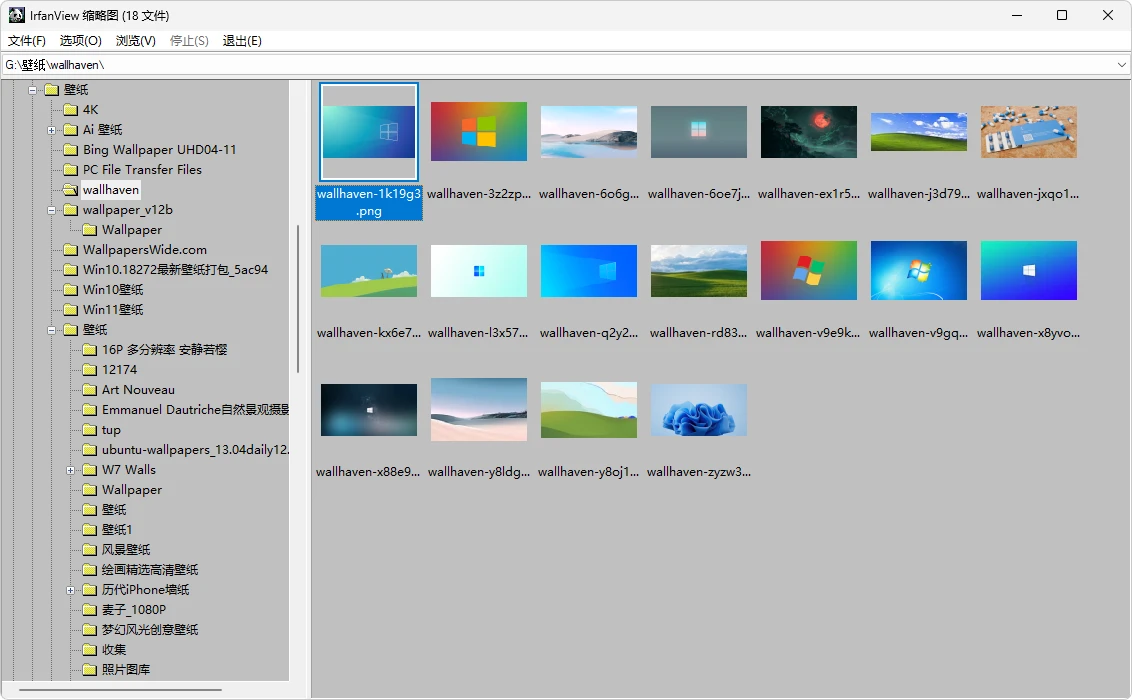The height and width of the screenshot is (700, 1132).
Task: Select the 梦幻风光创意壁纸 folder
Action: click(x=149, y=630)
